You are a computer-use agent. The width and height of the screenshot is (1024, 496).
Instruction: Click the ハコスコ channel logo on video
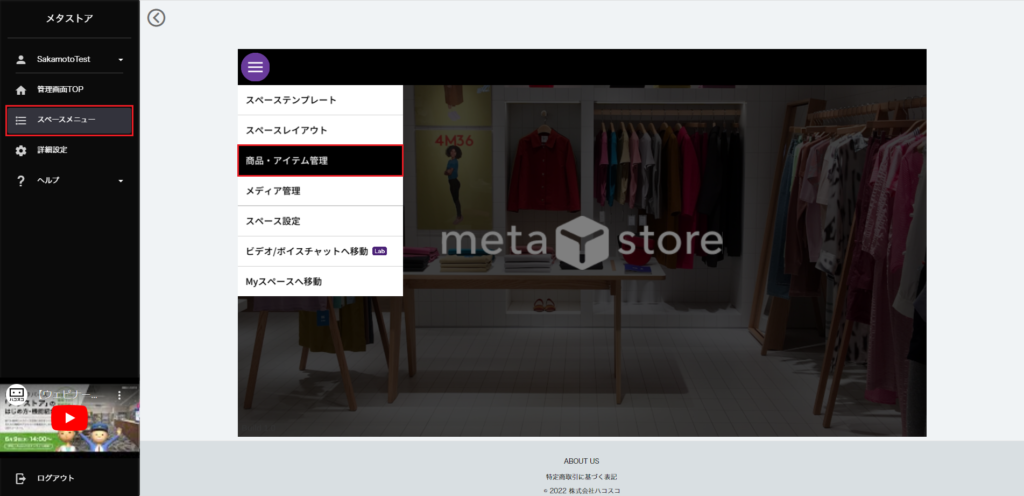[16, 395]
